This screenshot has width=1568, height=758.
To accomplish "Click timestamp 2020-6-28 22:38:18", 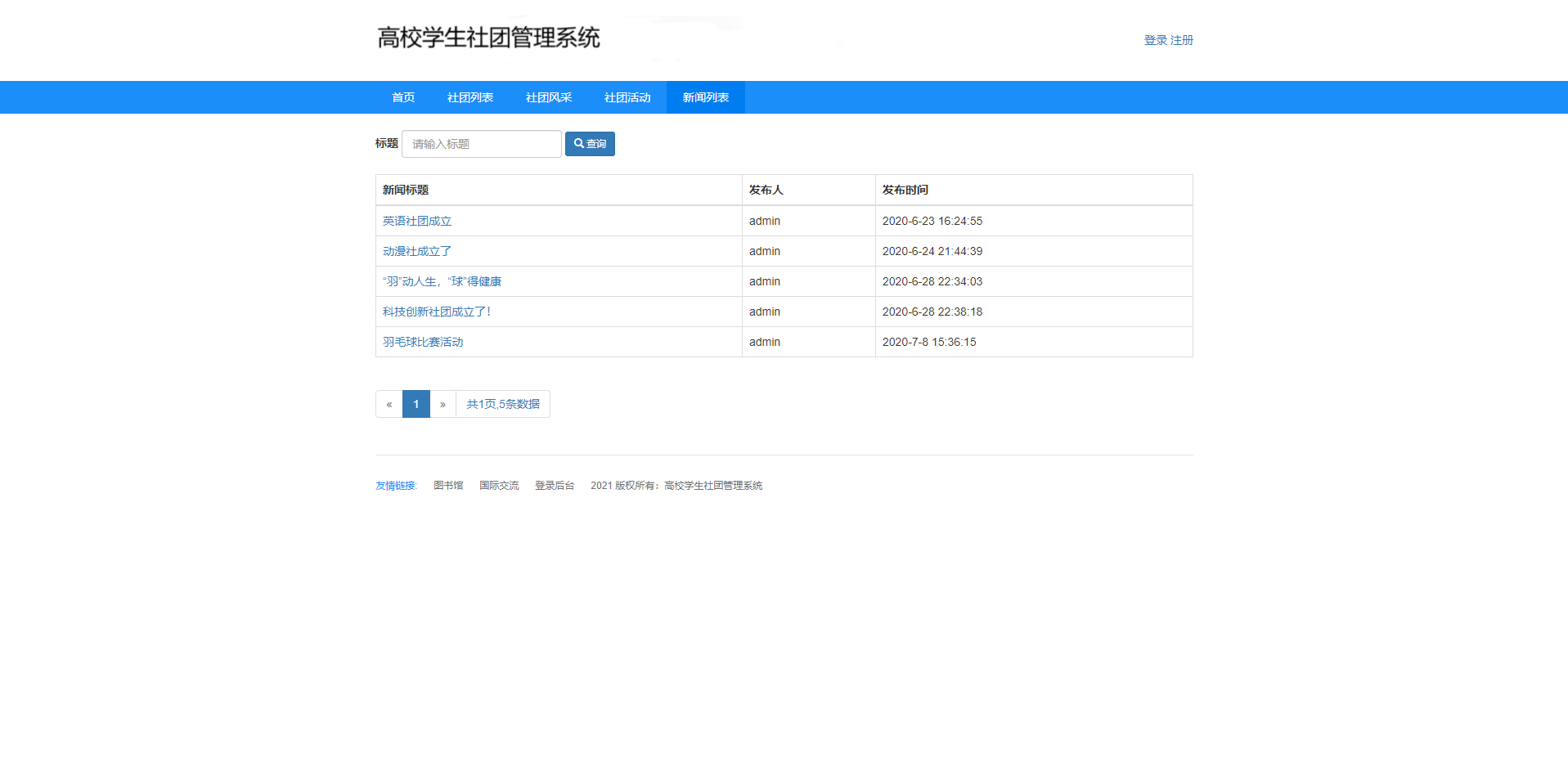I will [x=932, y=312].
